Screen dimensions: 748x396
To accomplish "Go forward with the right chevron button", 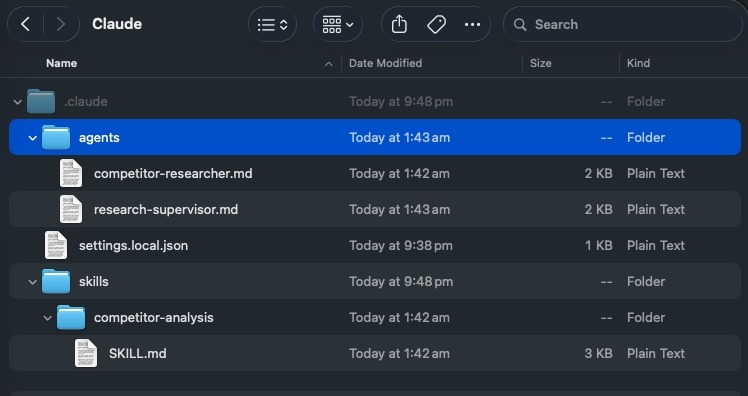I will 61,24.
